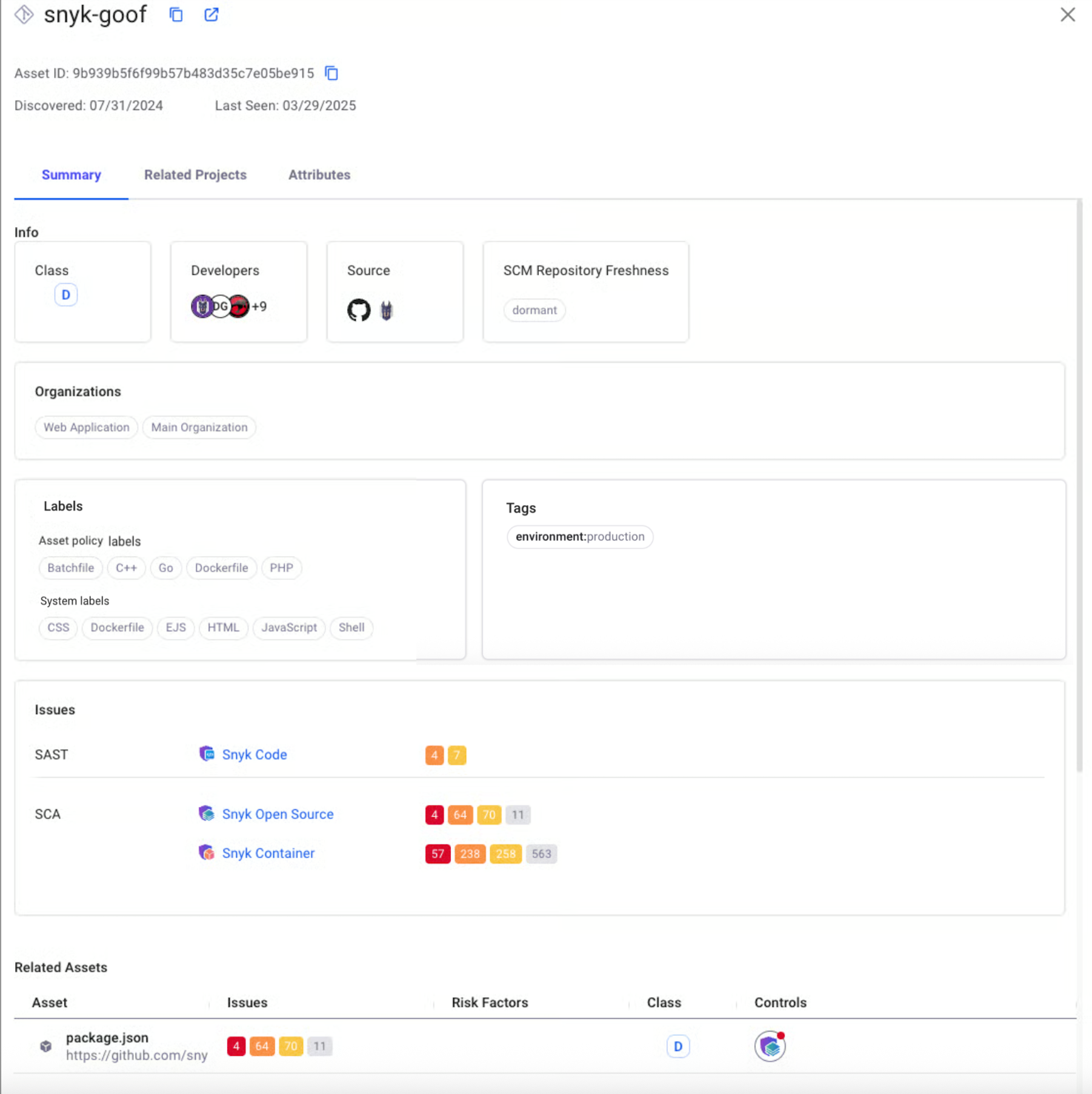Click the GitHub source icon

pos(359,310)
